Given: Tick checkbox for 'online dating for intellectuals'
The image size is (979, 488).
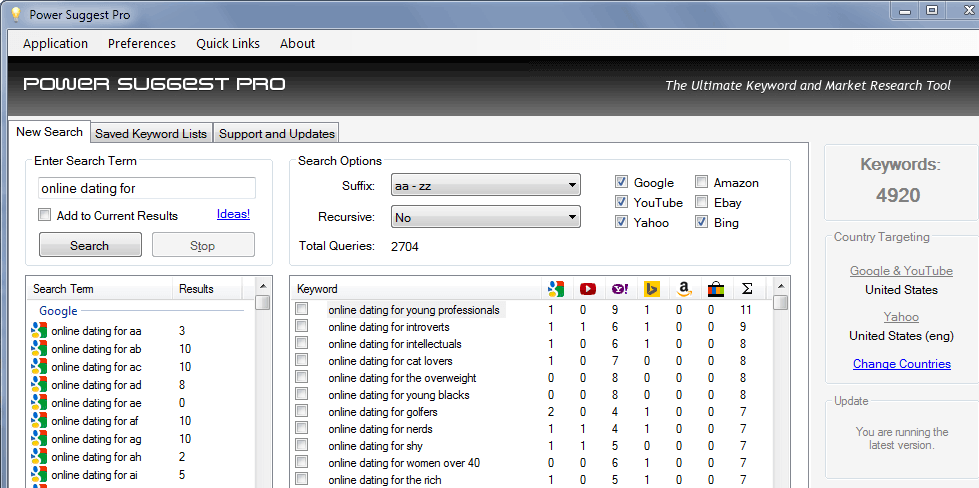Looking at the screenshot, I should (x=302, y=343).
